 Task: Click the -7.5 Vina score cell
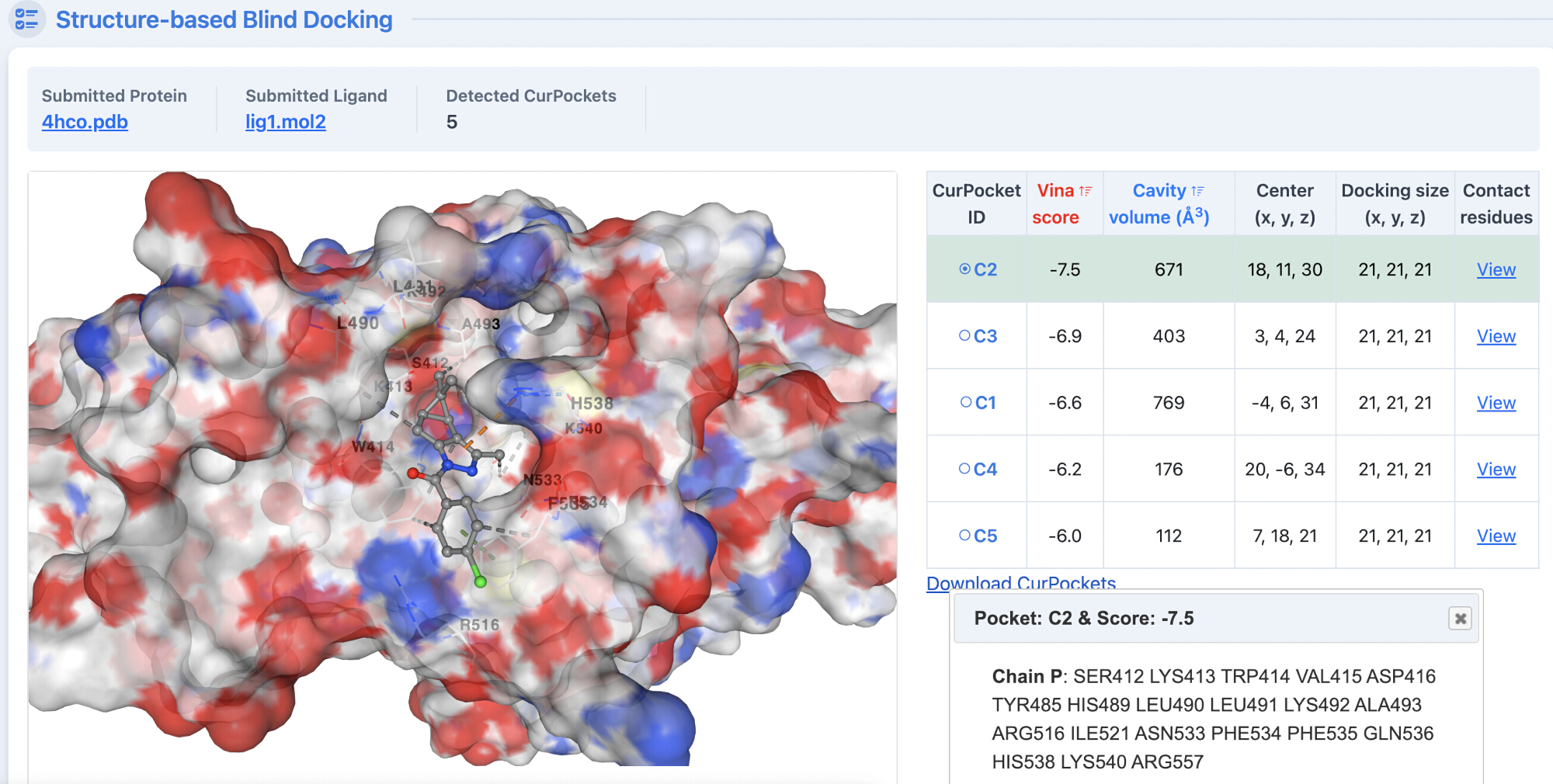coord(1065,269)
